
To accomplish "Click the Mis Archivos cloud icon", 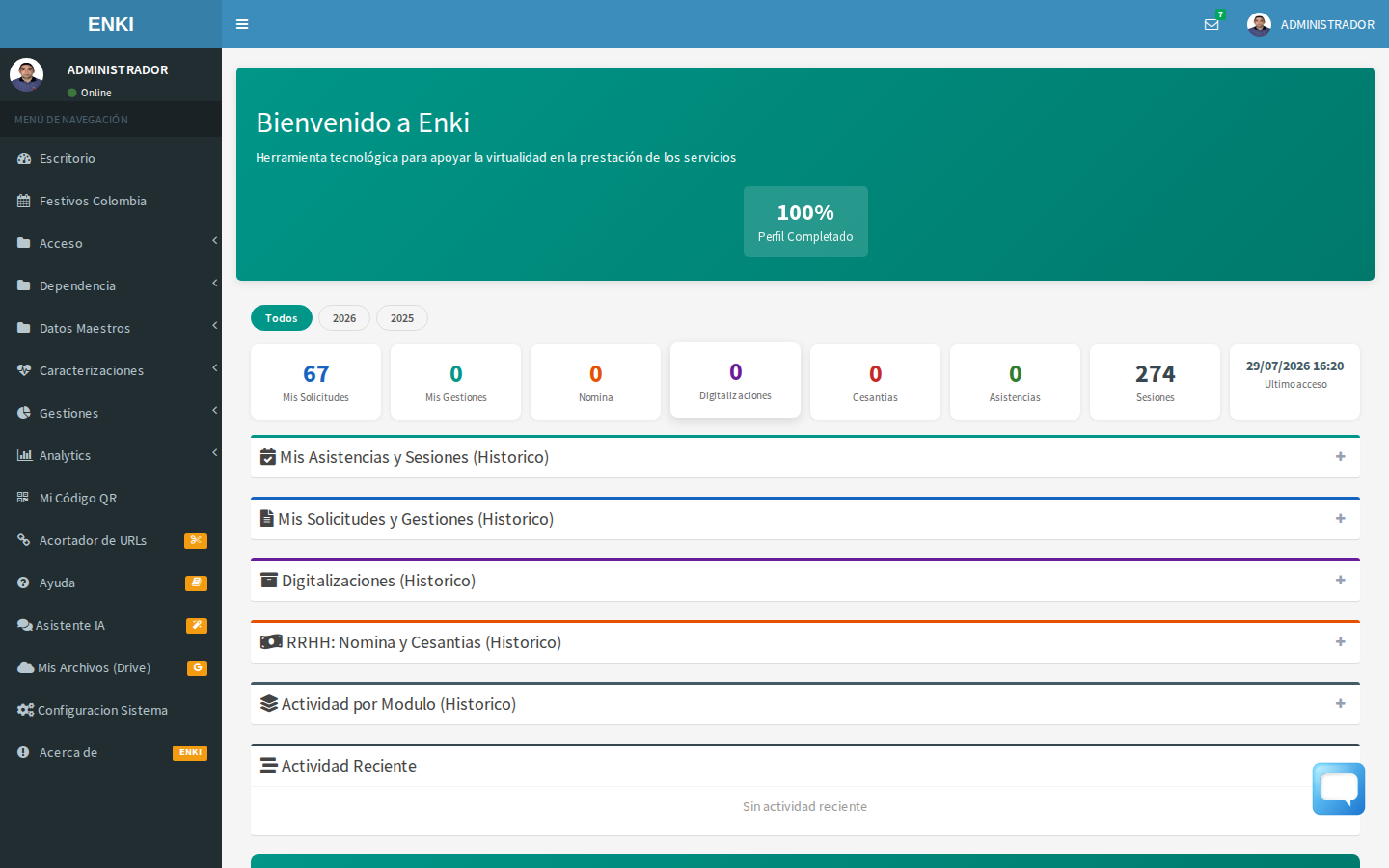I will pos(26,667).
